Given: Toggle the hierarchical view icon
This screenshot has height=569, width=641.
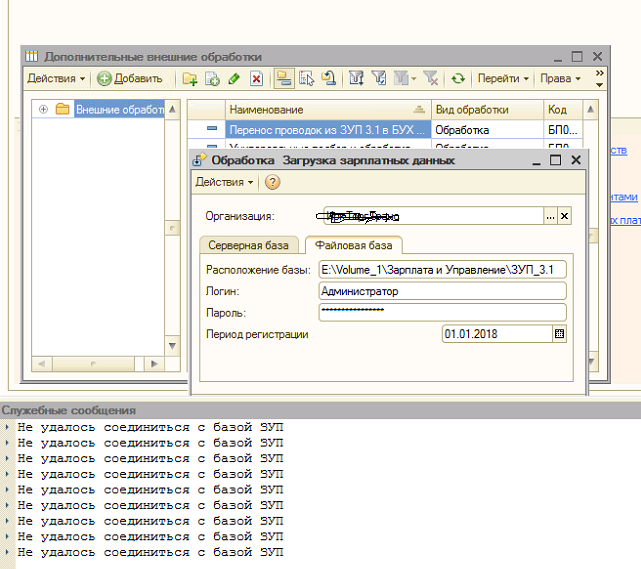Looking at the screenshot, I should click(x=284, y=78).
